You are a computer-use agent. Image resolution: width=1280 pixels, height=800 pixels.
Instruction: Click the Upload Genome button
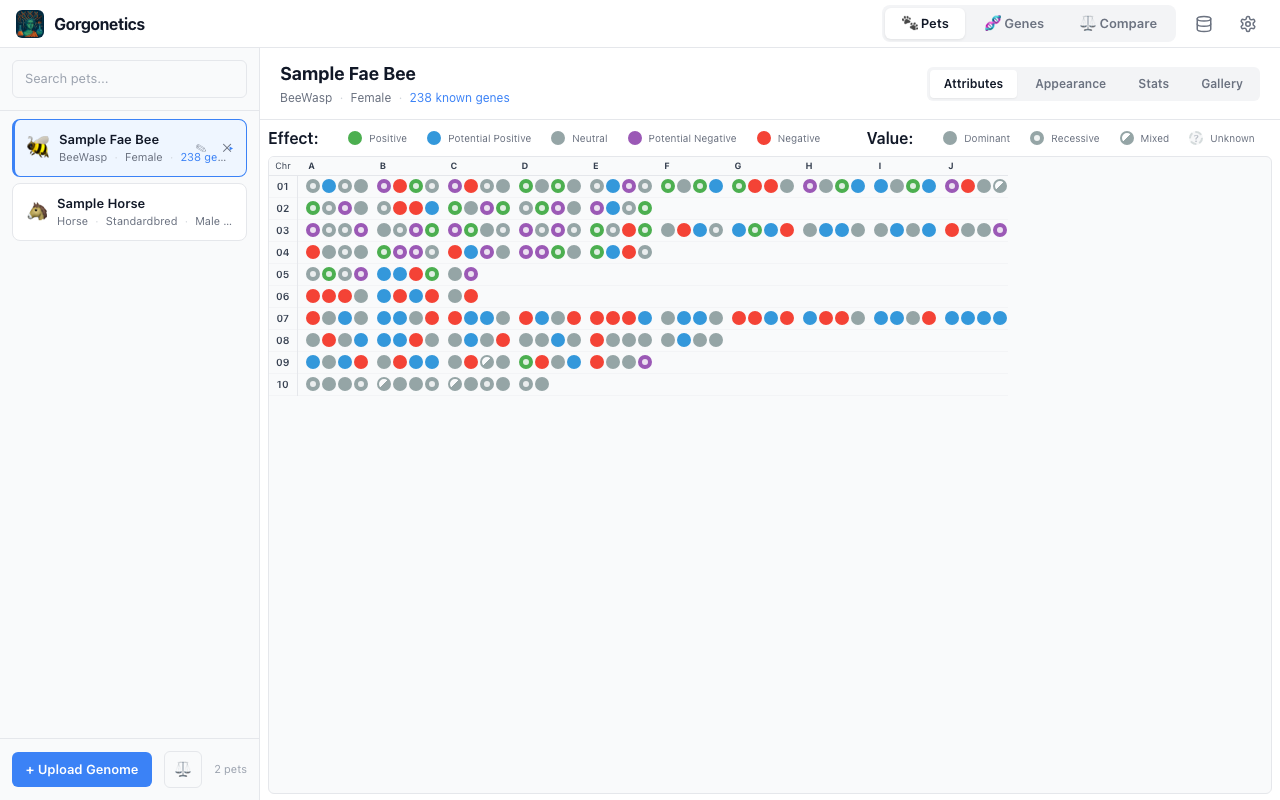tap(81, 769)
